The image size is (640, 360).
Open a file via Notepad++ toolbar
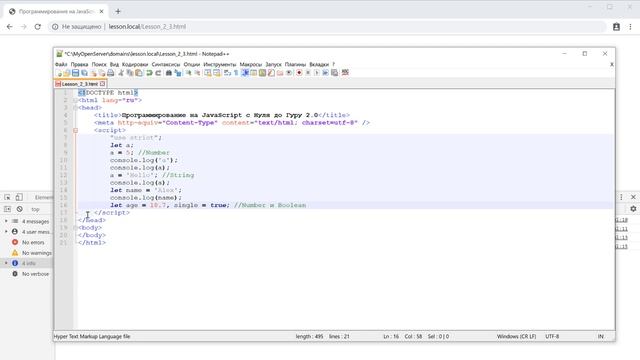pyautogui.click(x=67, y=73)
